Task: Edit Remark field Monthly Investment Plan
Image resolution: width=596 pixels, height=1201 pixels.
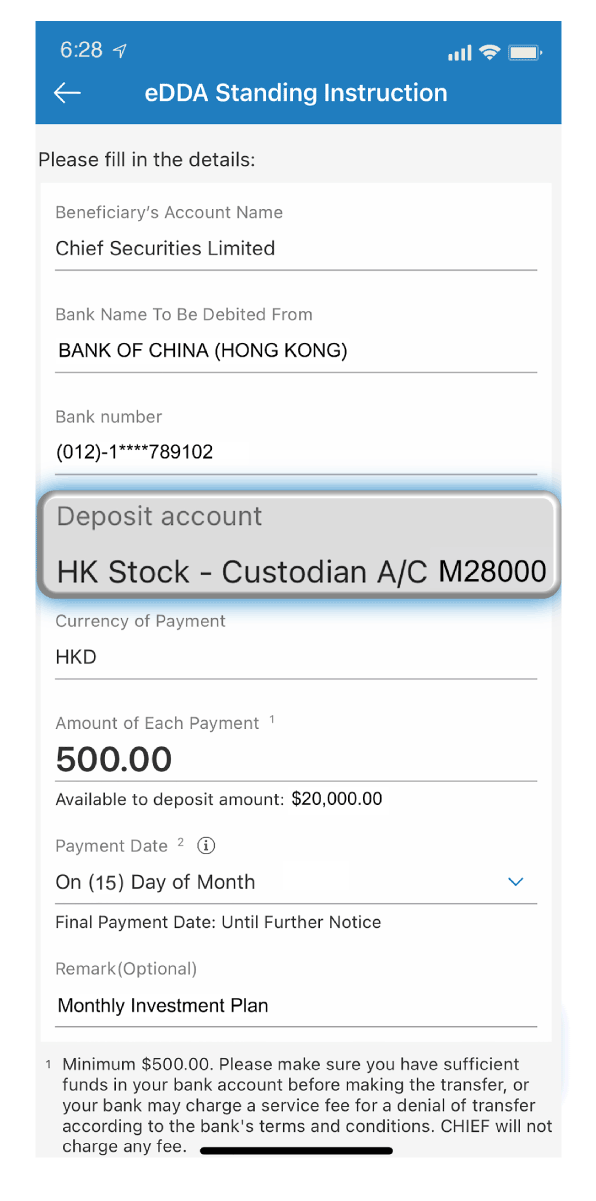Action: 296,1005
